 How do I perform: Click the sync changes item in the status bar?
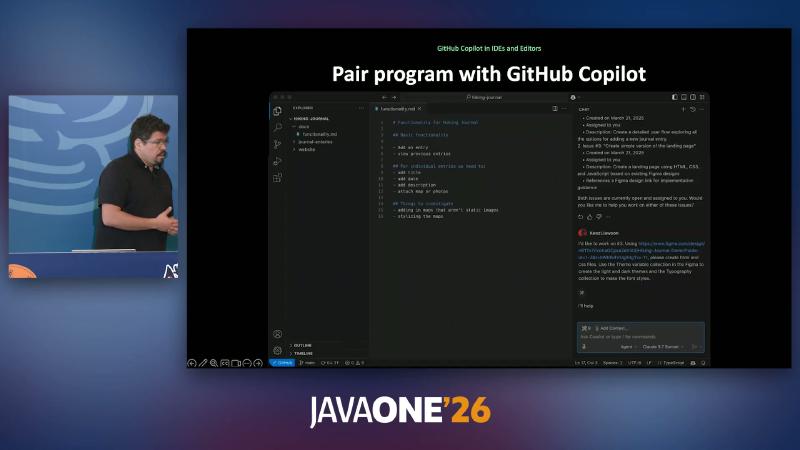(330, 363)
